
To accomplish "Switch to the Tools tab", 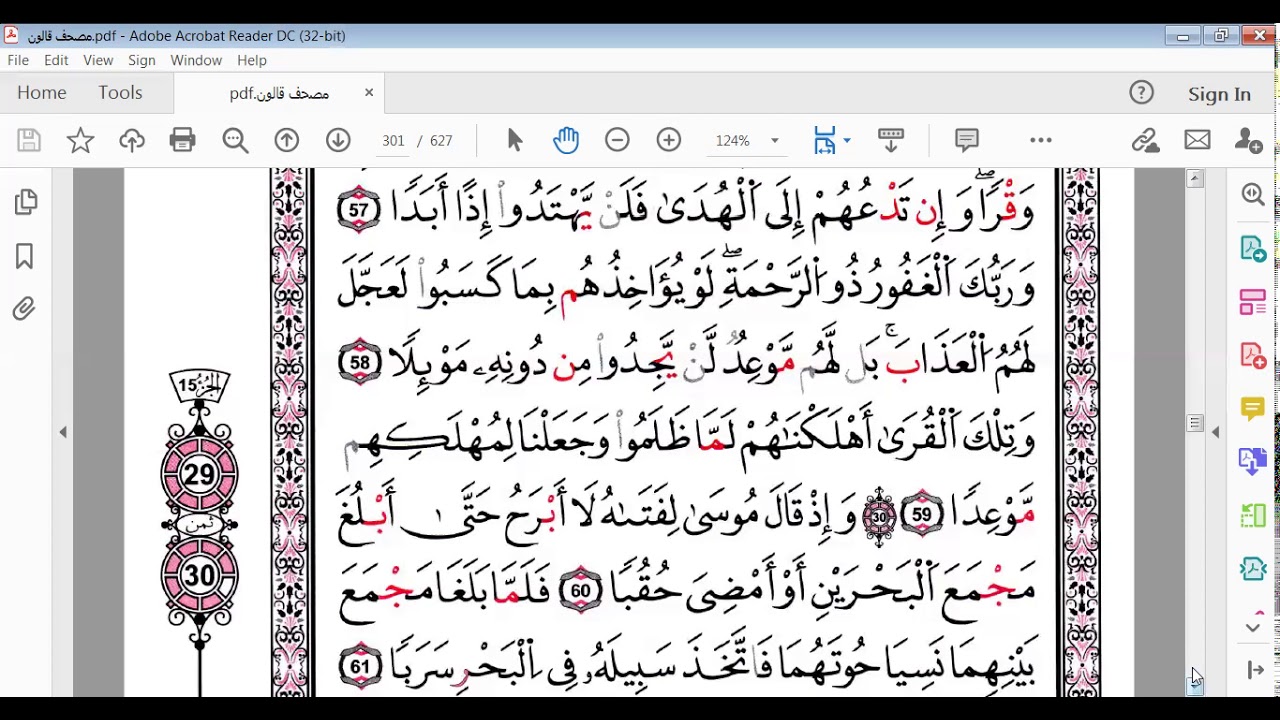I will pyautogui.click(x=120, y=93).
